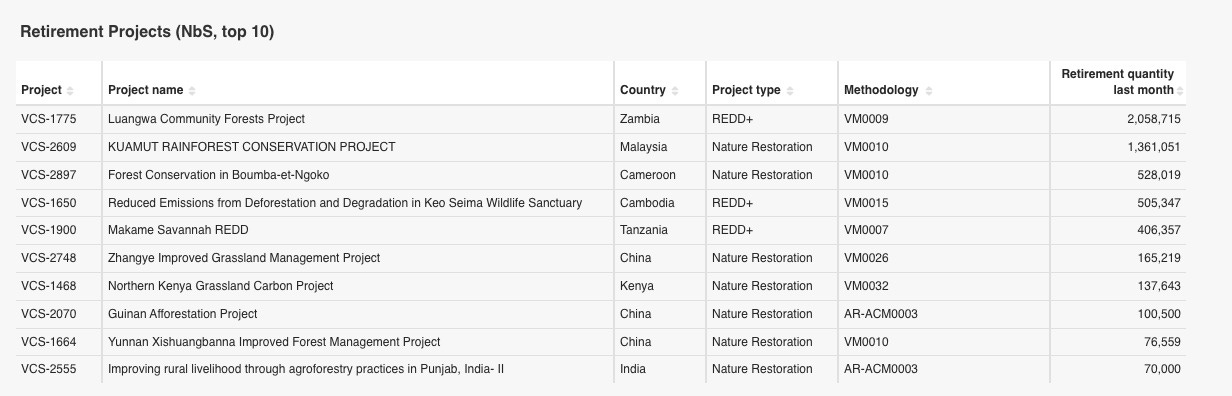This screenshot has height=396, width=1232.
Task: Select project ID VCS-2897
Action: click(x=48, y=175)
